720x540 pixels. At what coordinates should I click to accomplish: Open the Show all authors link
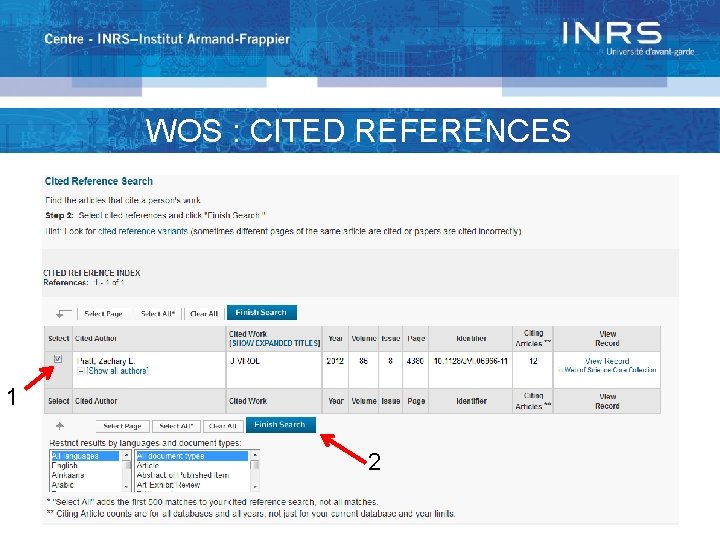coord(118,371)
